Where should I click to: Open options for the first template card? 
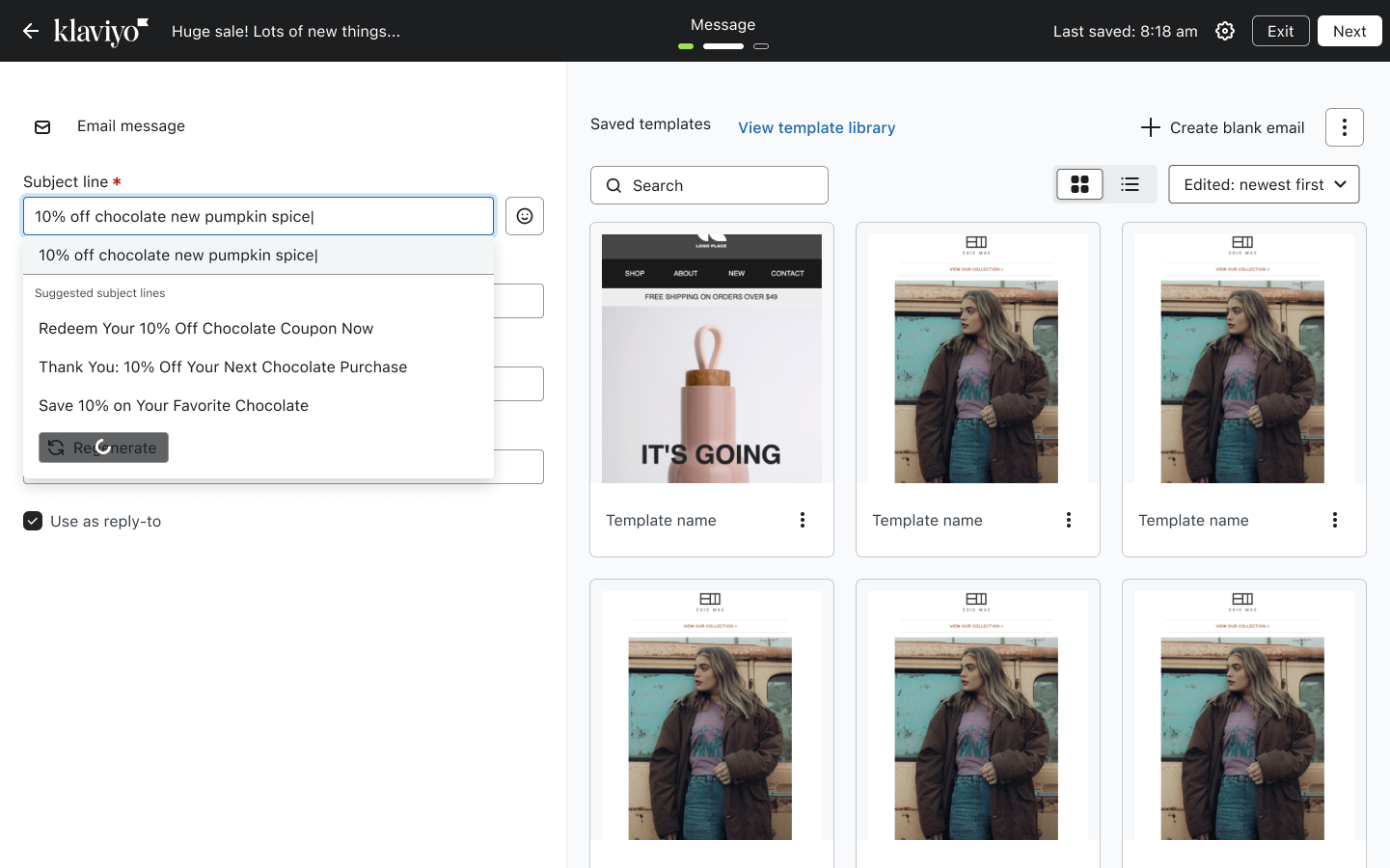(x=803, y=520)
